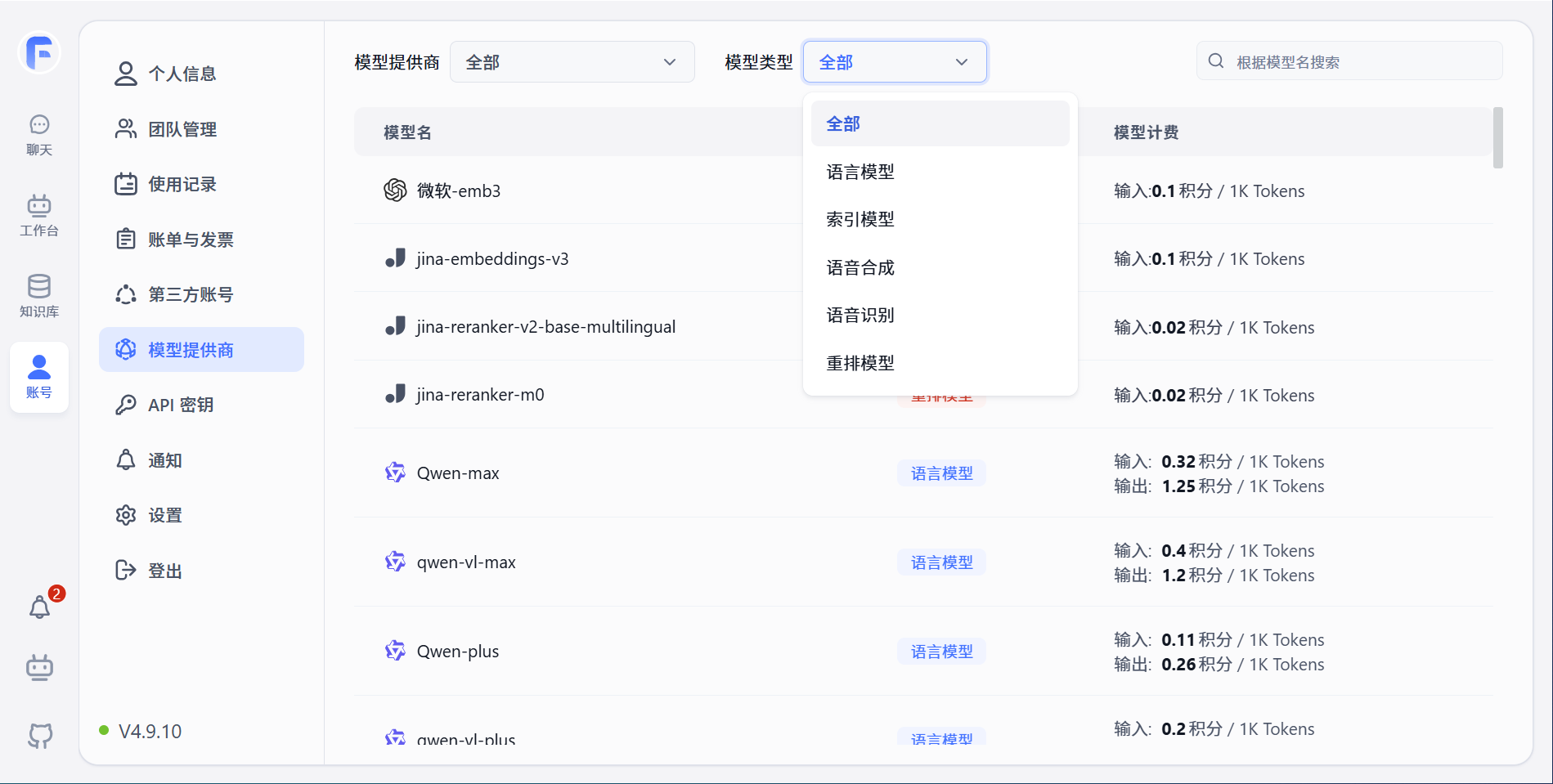Click Qwen-plus output price 0.26 积分

tap(1196, 664)
